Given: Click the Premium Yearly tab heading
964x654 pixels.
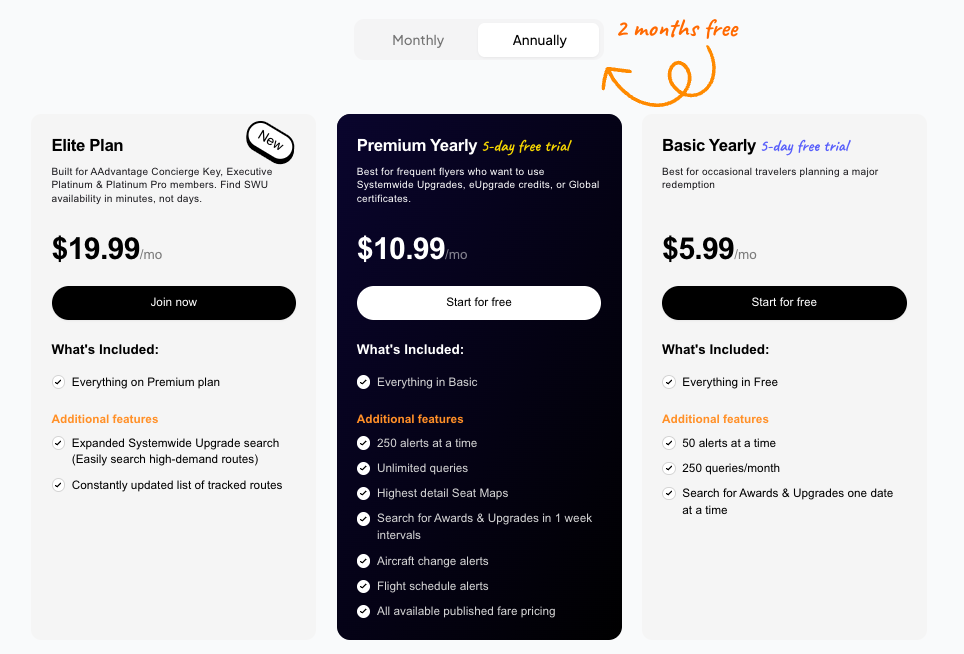Looking at the screenshot, I should tap(415, 145).
